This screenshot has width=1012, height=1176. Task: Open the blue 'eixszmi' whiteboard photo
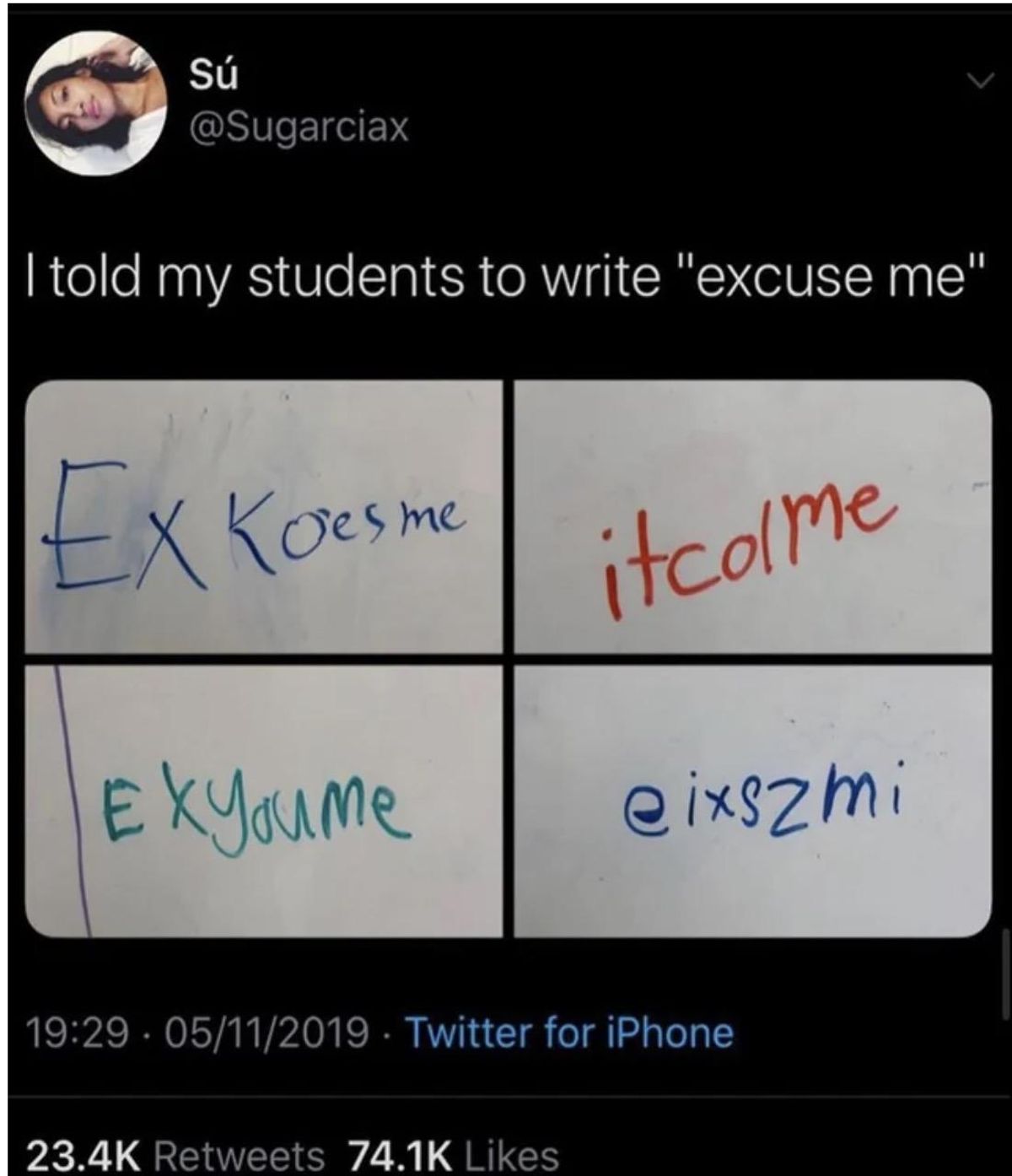(x=753, y=801)
